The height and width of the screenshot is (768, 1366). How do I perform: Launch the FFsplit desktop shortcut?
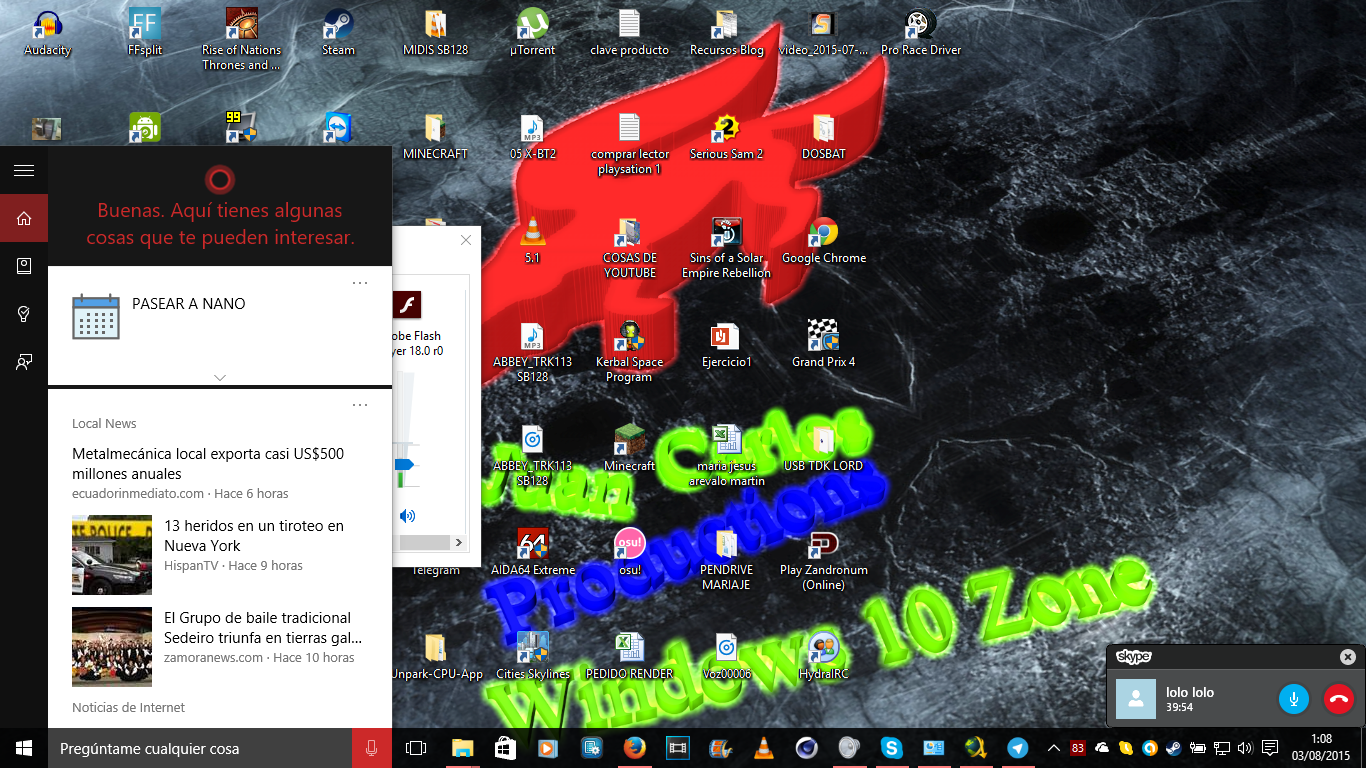tap(145, 32)
